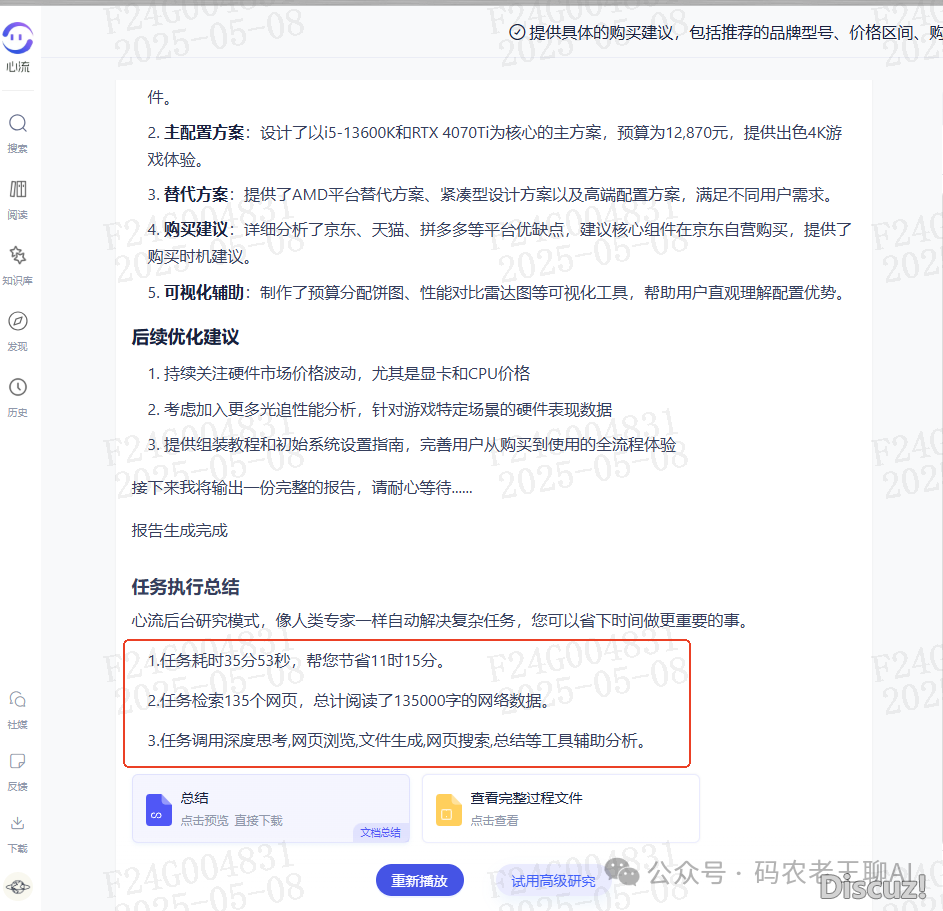Open the 阅读 reading section

coord(18,198)
